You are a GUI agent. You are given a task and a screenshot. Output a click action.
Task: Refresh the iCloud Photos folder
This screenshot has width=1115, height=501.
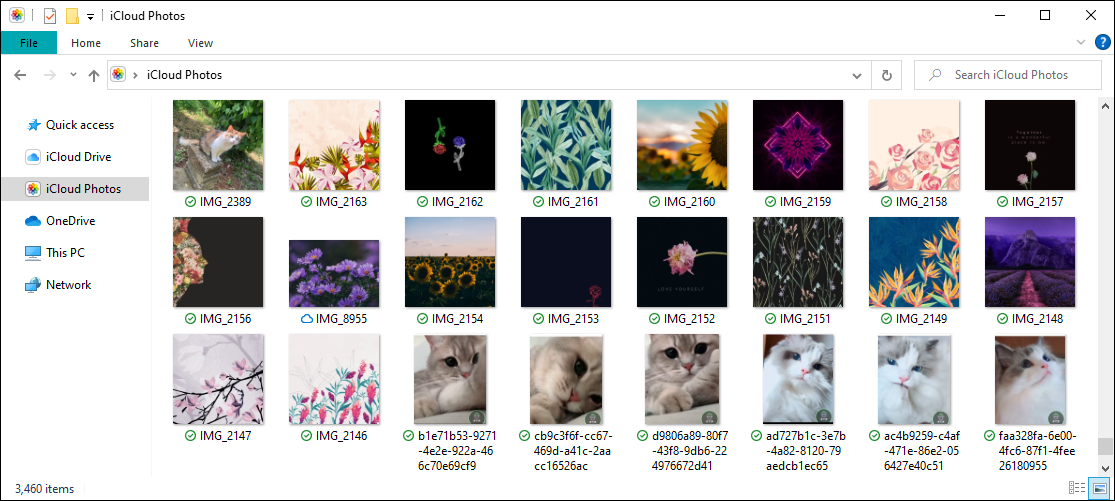tap(886, 75)
